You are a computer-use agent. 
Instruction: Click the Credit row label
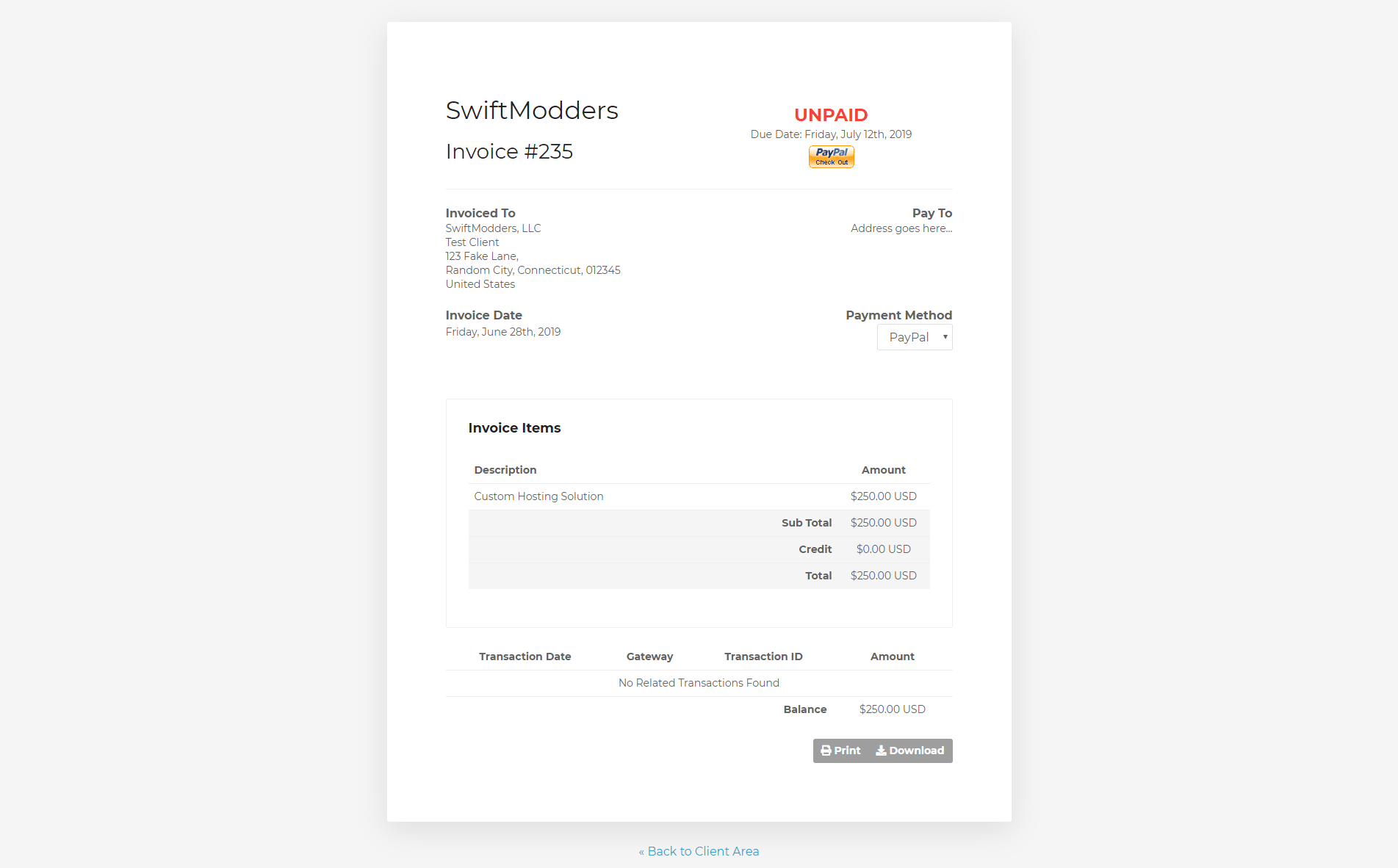point(815,549)
